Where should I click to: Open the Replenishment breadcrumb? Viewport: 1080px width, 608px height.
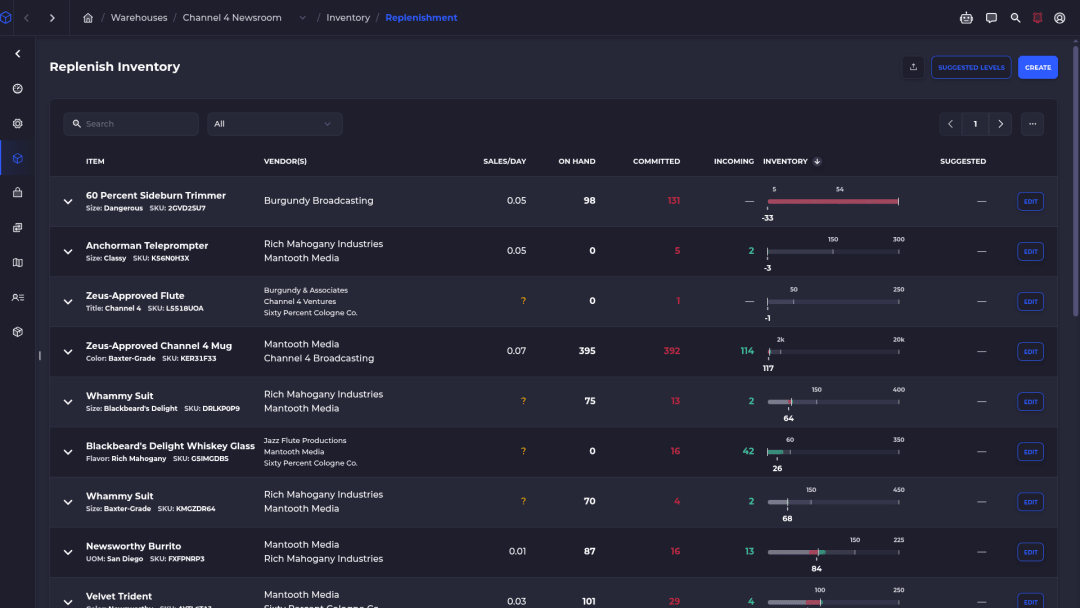[421, 18]
